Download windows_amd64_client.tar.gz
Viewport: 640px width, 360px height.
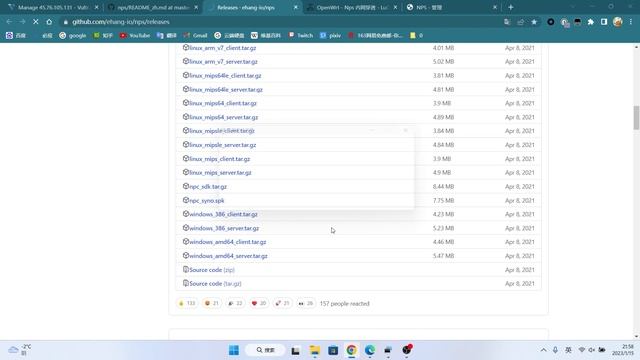pyautogui.click(x=227, y=242)
